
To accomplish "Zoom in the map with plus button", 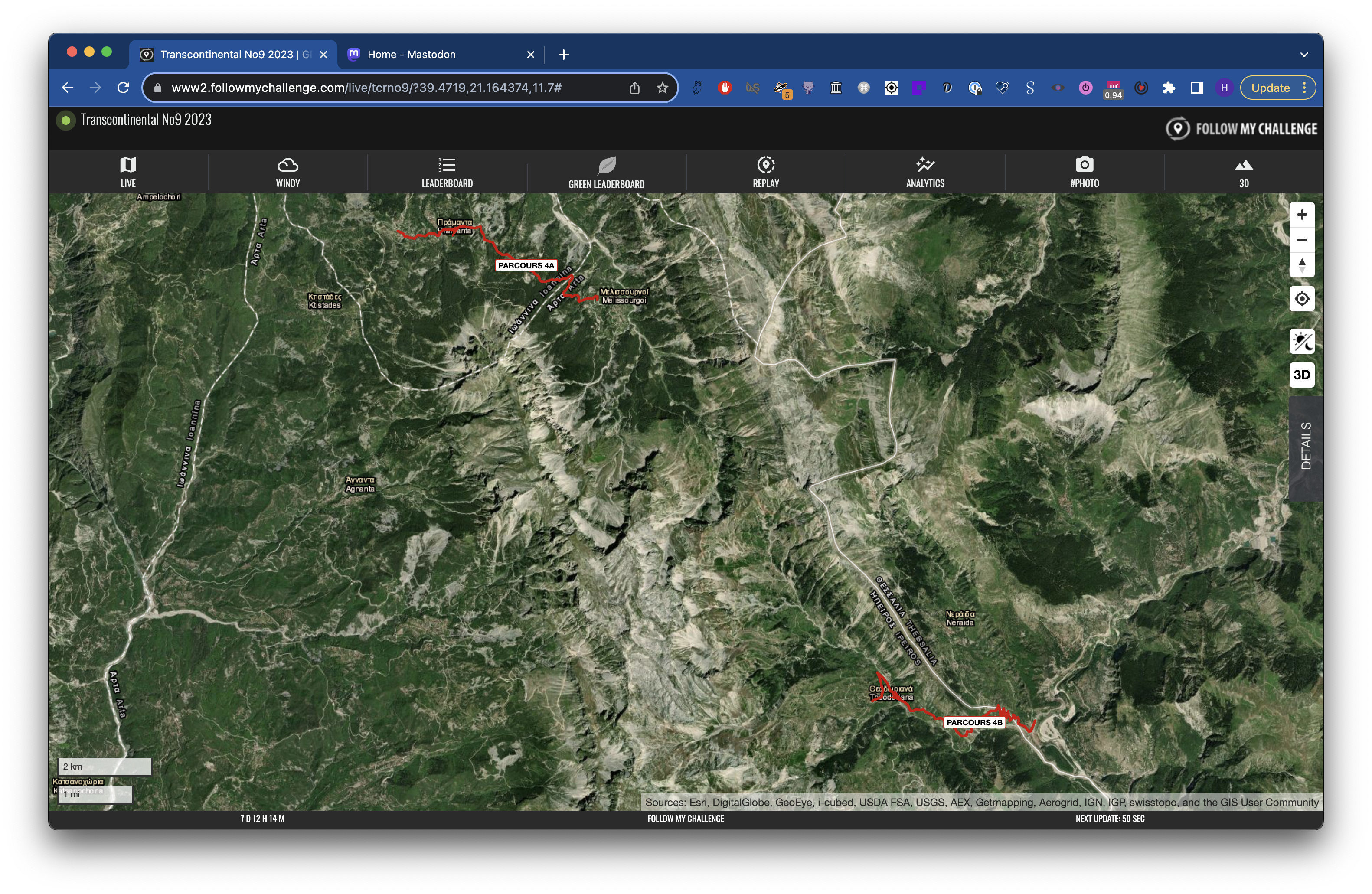I will [x=1302, y=215].
